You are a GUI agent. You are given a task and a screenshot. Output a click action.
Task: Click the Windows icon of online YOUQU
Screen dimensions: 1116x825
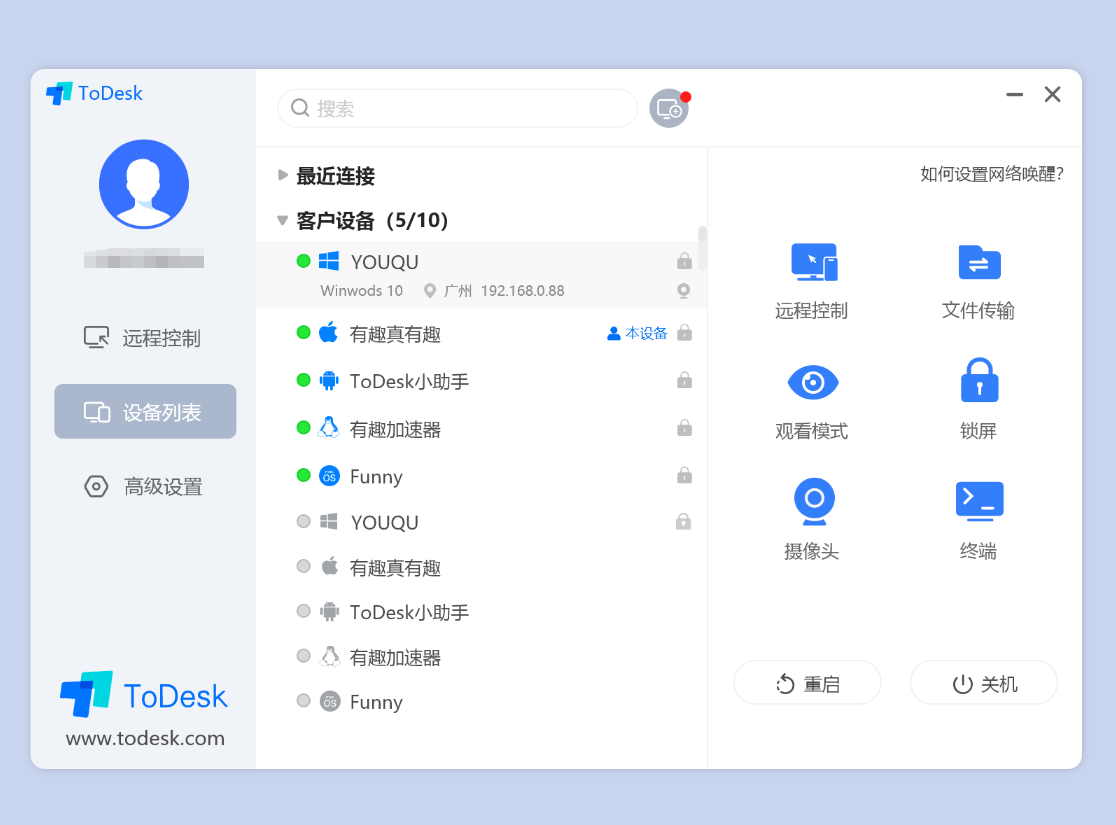tap(329, 261)
